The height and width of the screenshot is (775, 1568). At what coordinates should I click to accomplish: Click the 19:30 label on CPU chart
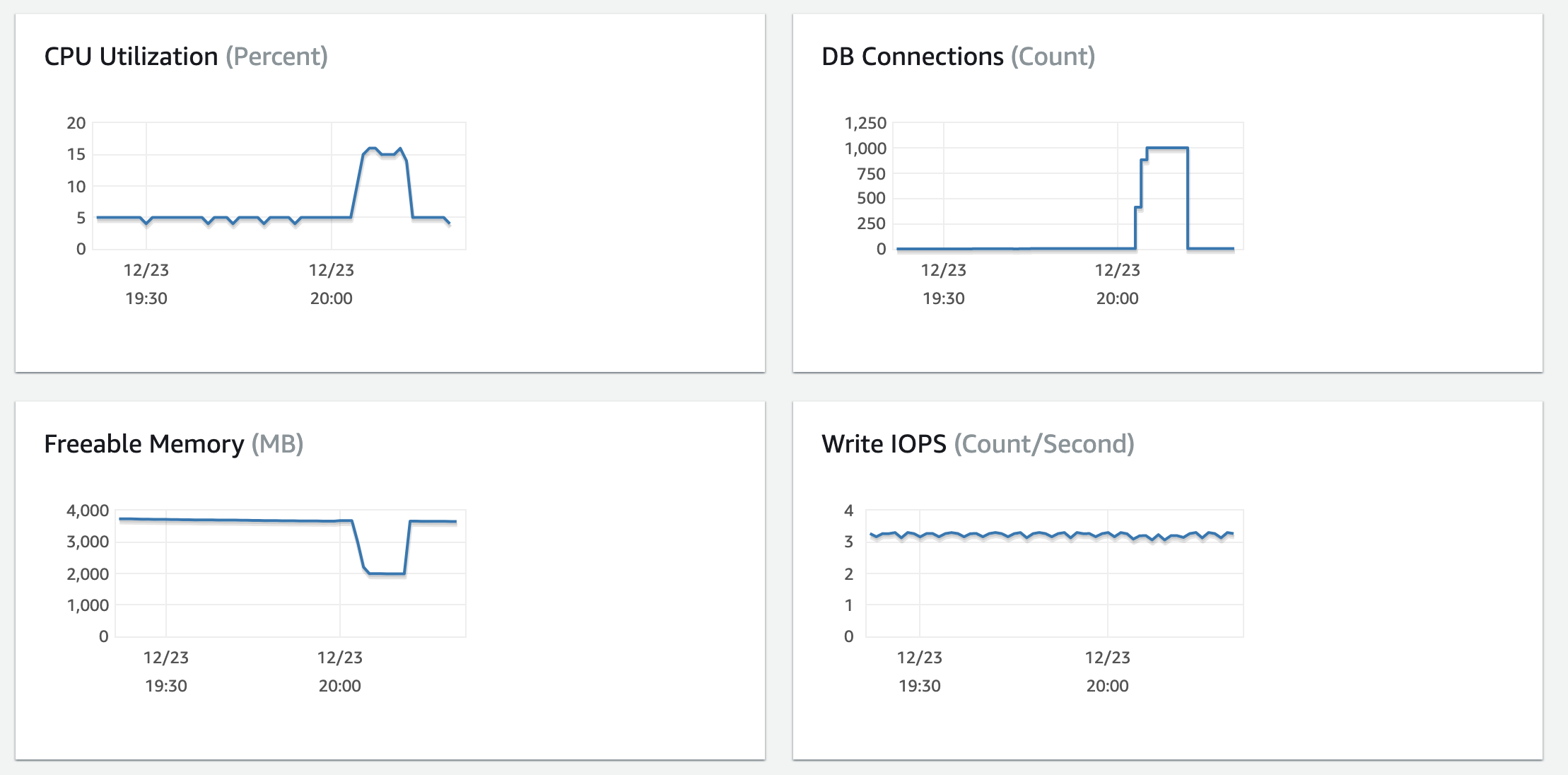146,298
